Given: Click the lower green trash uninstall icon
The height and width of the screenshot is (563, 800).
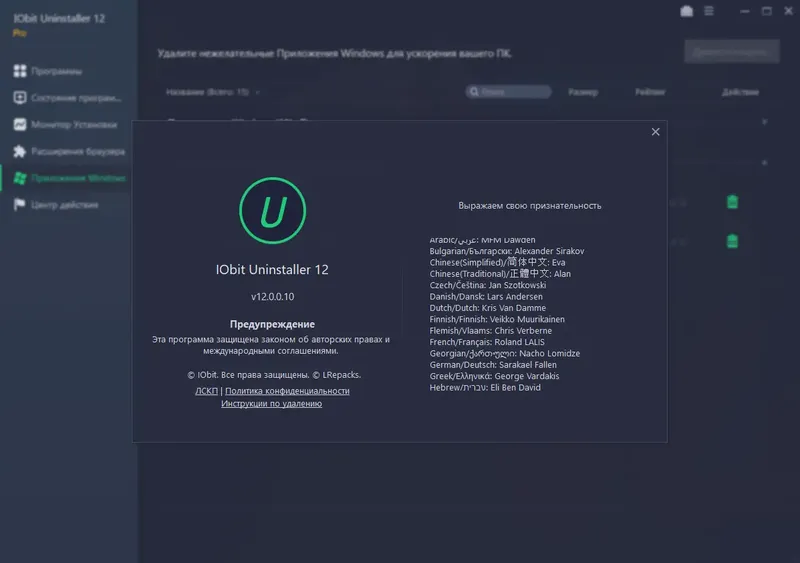Looking at the screenshot, I should pyautogui.click(x=732, y=241).
